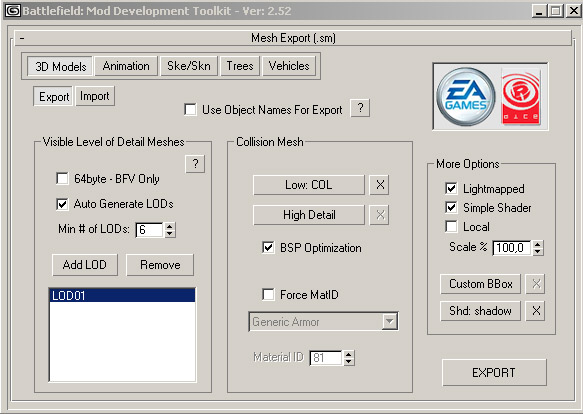Enable Use Object Names For Export
This screenshot has height=414, width=583.
click(190, 110)
